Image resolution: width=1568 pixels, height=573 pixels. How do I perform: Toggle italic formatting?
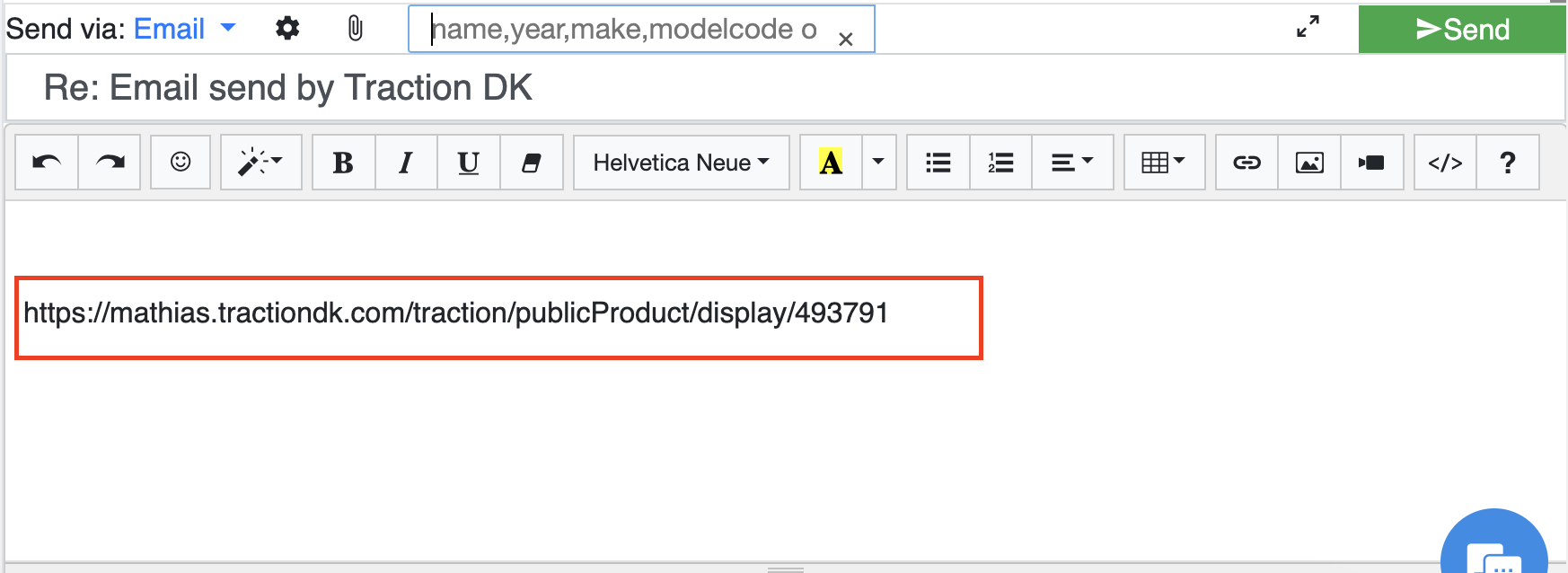(x=406, y=163)
